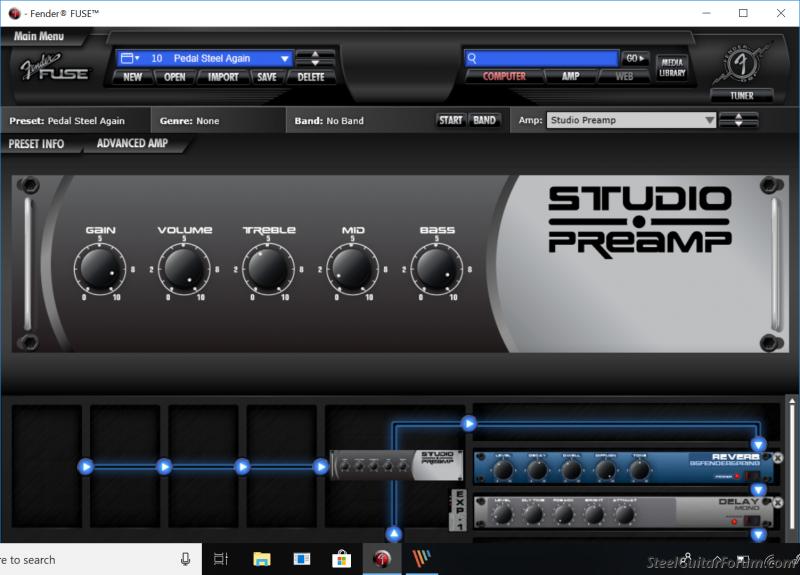Screen dimensions: 800x575
Task: Open the preset source icon dropdown
Action: [130, 58]
